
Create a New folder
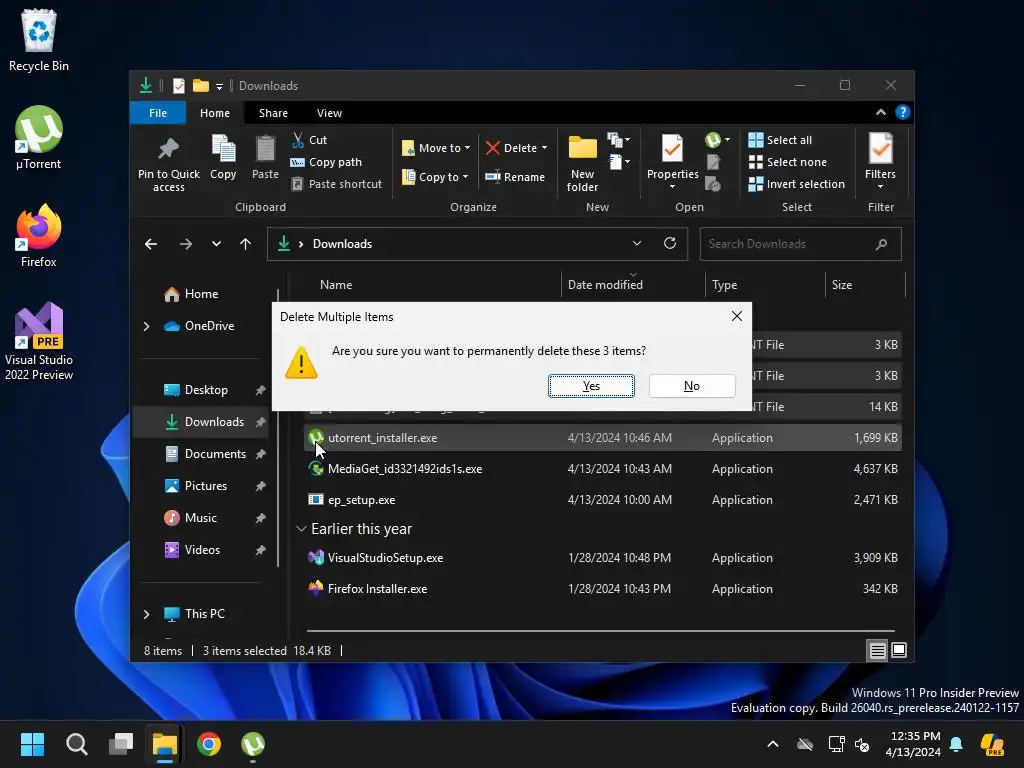tap(583, 163)
